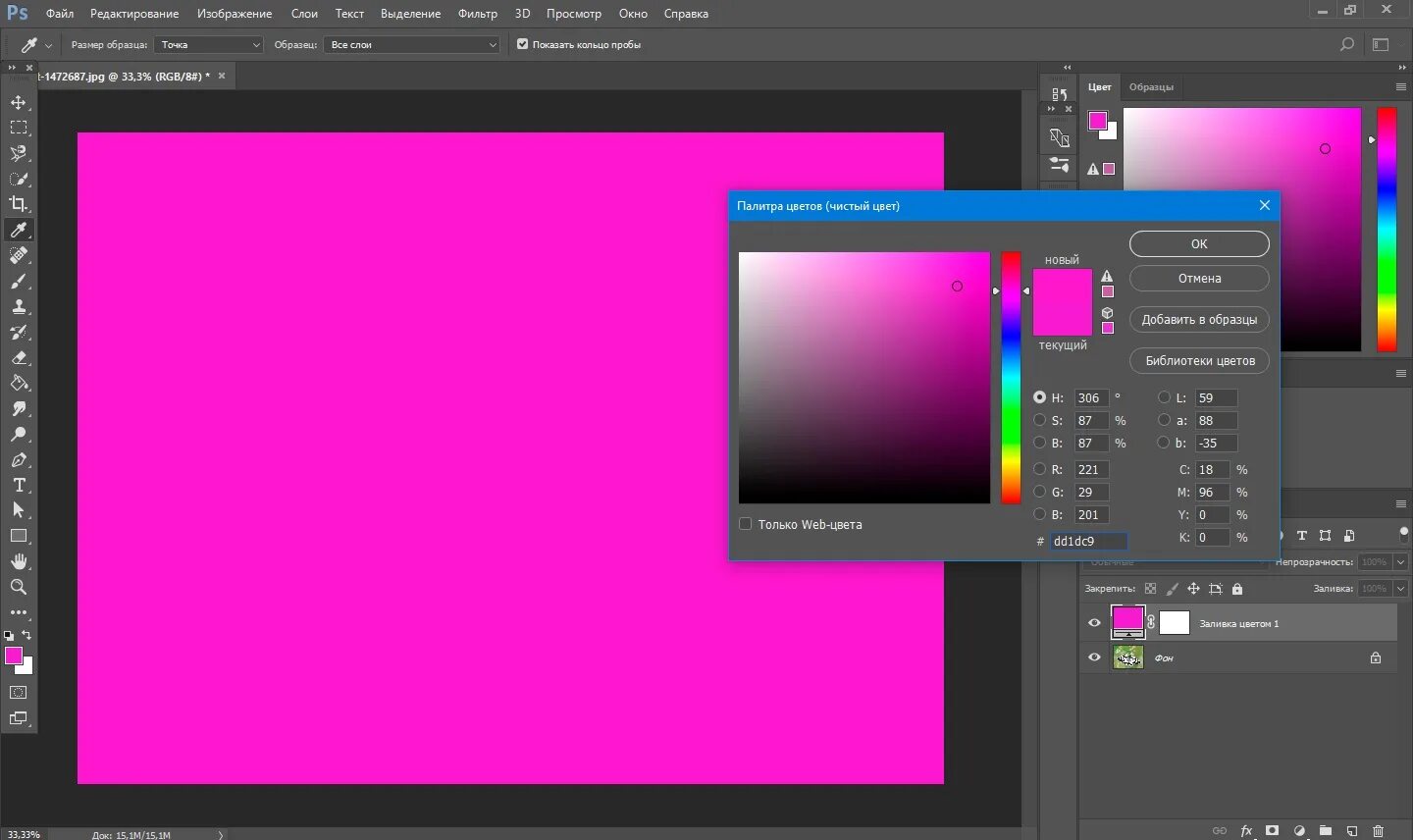Open the edit toolbar ellipsis menu
Image resolution: width=1413 pixels, height=840 pixels.
19,612
